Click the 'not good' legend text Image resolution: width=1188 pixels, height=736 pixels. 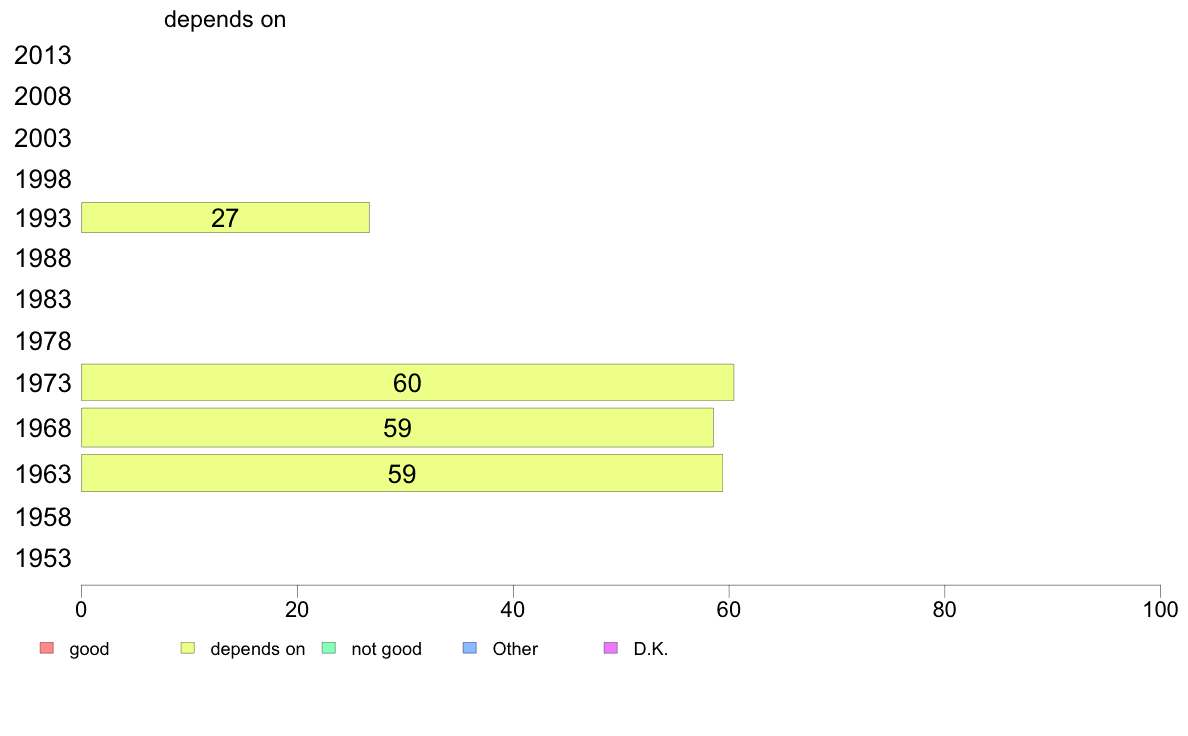click(x=386, y=649)
